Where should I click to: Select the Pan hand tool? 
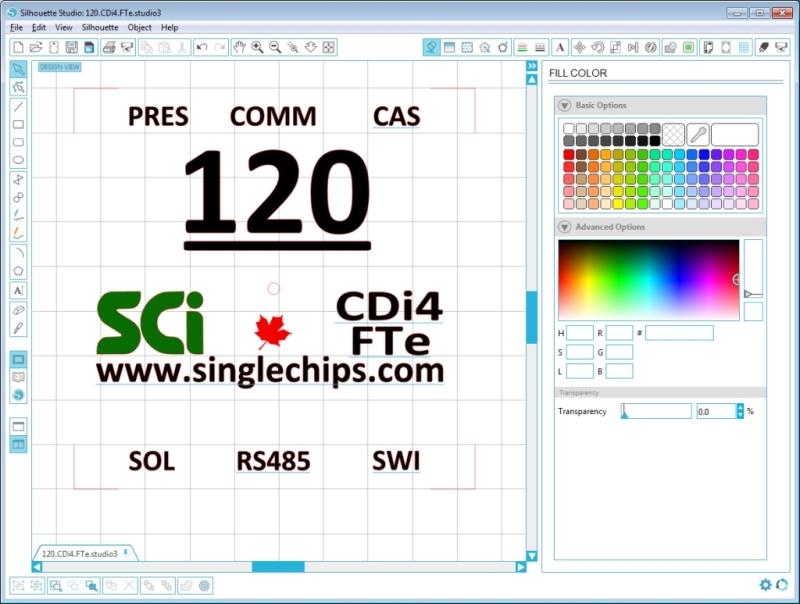click(239, 47)
